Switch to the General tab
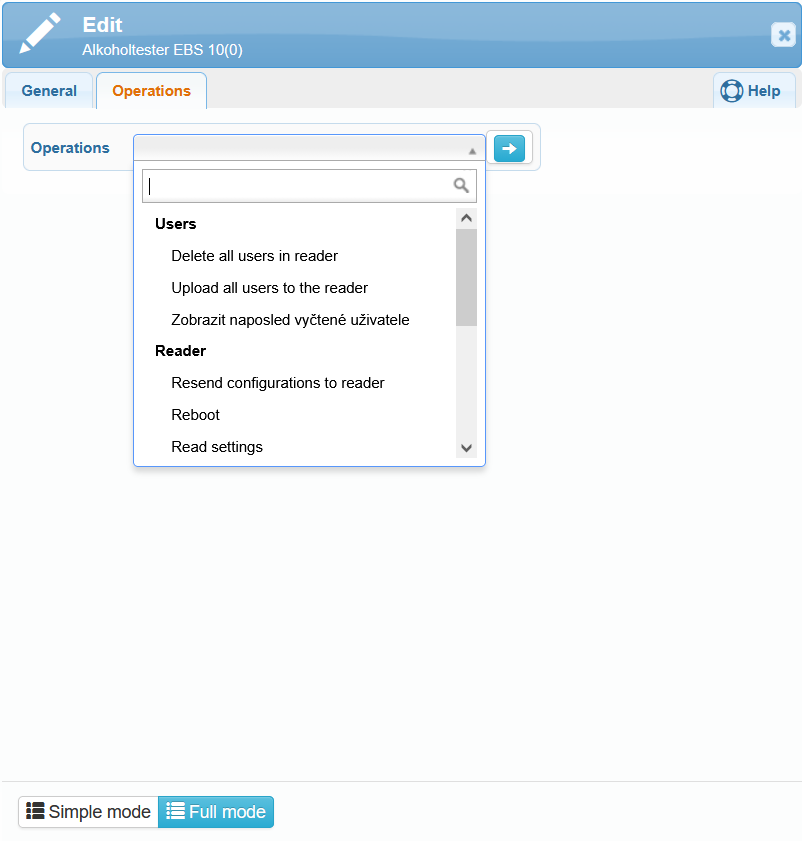 (x=49, y=91)
